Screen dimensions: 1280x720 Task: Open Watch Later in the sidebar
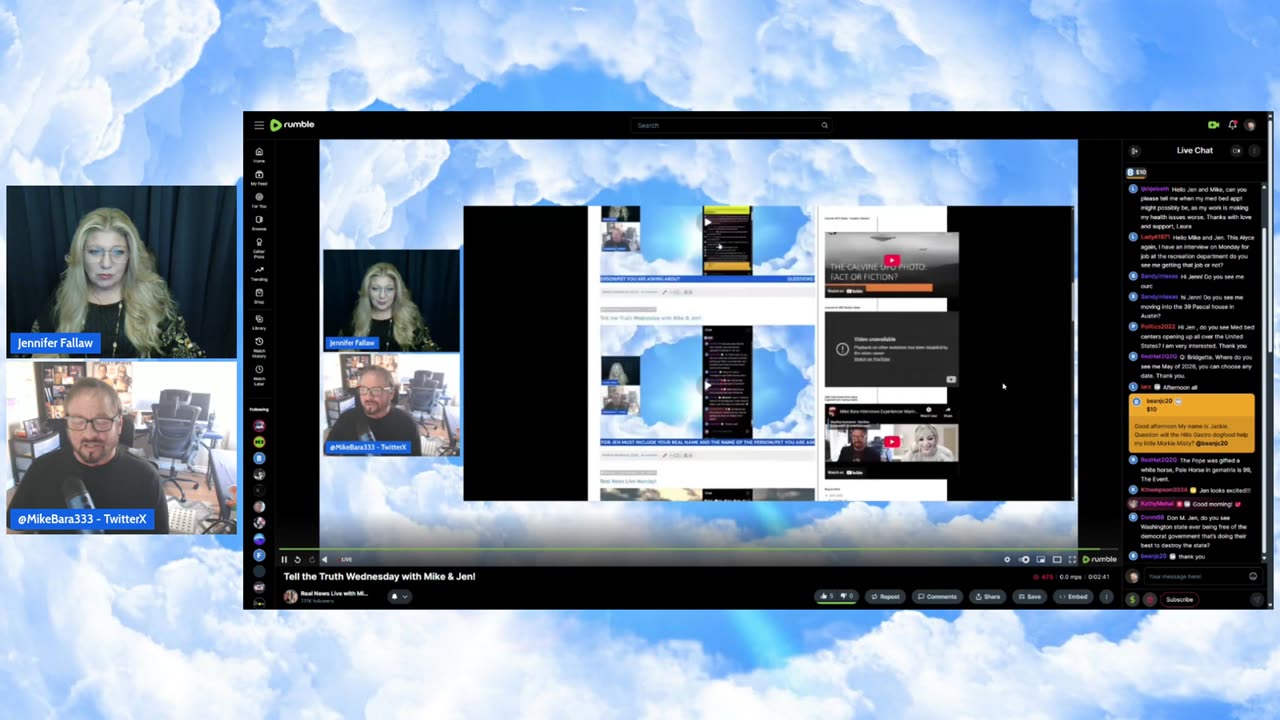(x=259, y=377)
